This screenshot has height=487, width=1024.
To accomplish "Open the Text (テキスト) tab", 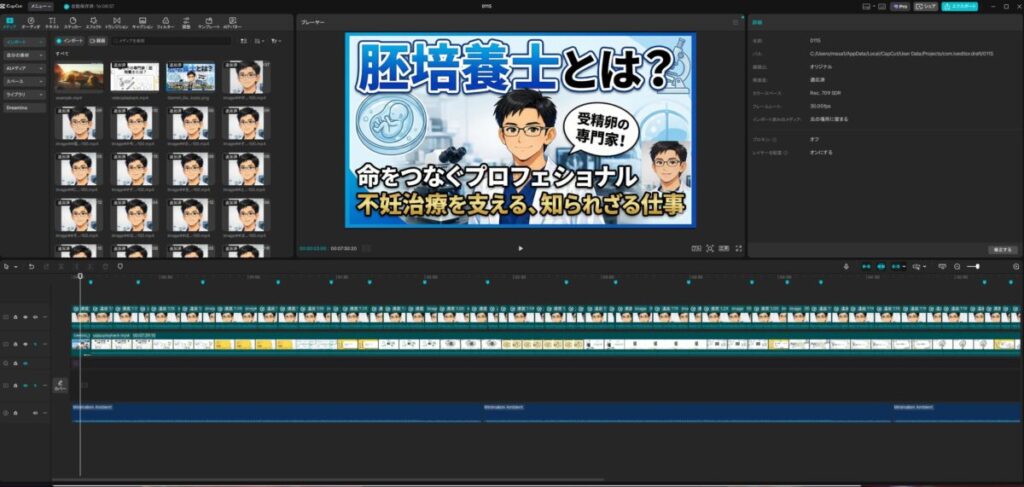I will 52,20.
